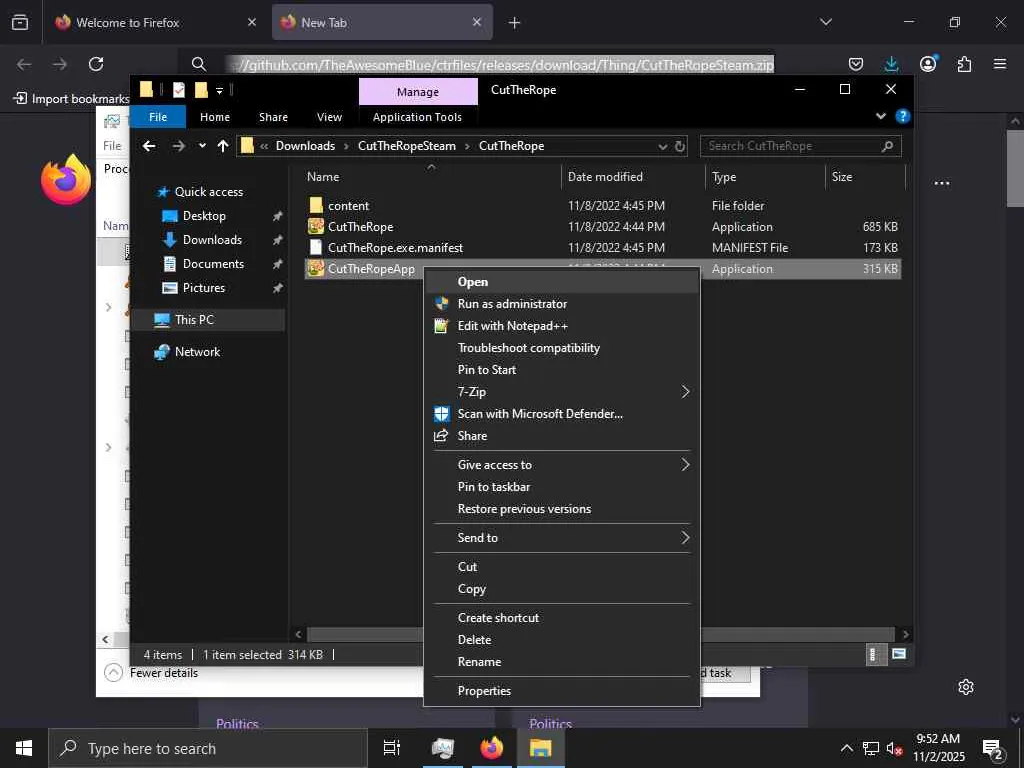Go forward in File Explorer
Image resolution: width=1024 pixels, height=768 pixels.
178,146
